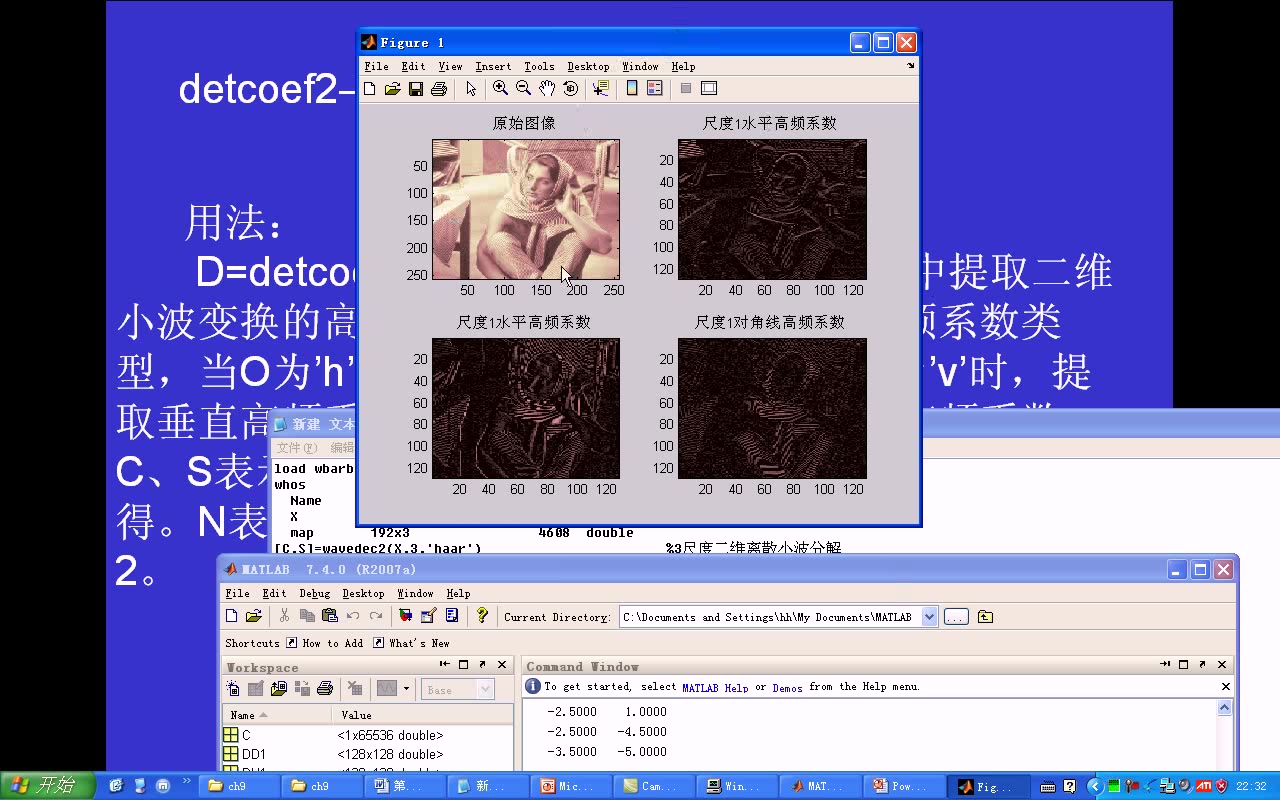The image size is (1280, 800).
Task: Click the How to Add shortcut
Action: 325,644
